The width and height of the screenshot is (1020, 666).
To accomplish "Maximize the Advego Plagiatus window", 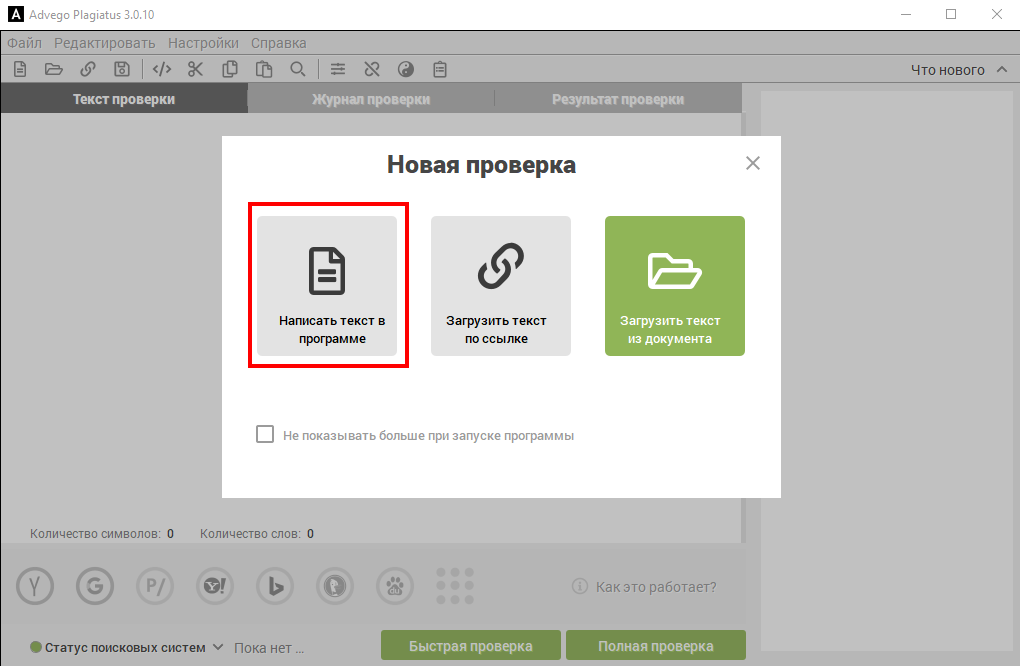I will click(951, 14).
